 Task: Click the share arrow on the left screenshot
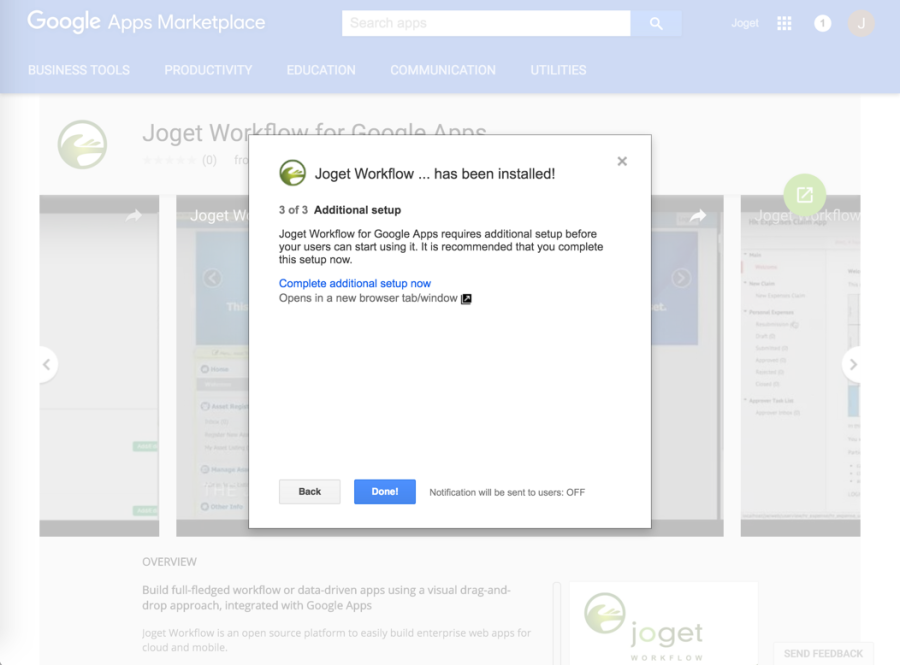tap(134, 216)
